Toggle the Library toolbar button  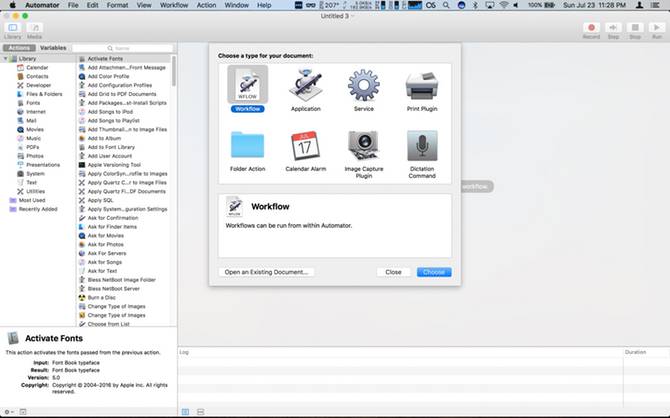13,30
